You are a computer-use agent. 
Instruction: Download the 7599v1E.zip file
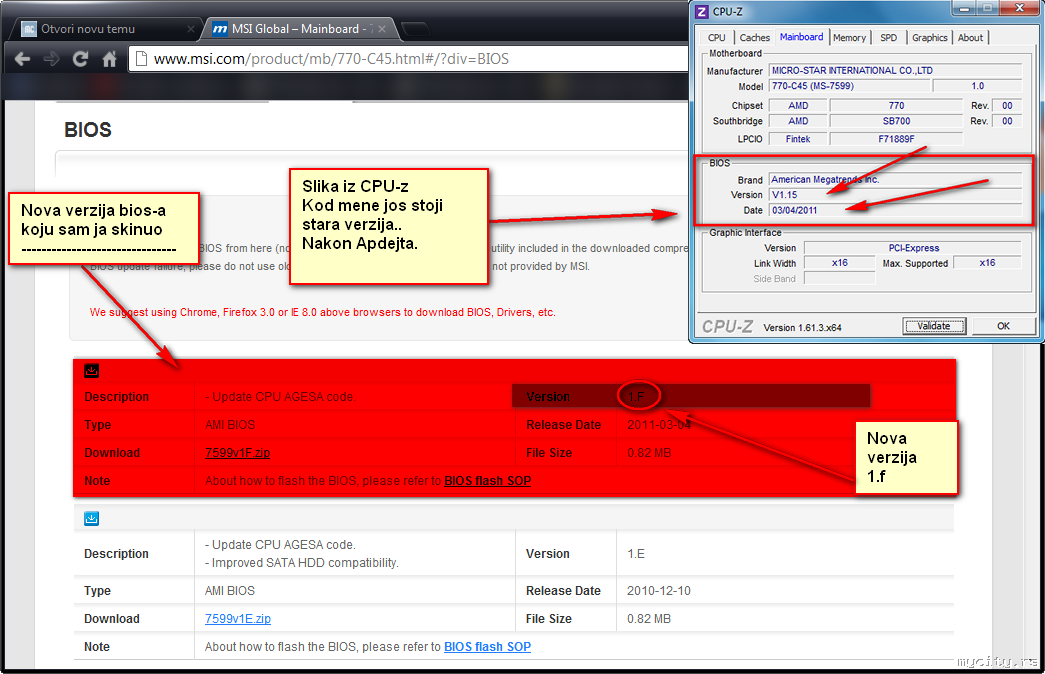237,619
